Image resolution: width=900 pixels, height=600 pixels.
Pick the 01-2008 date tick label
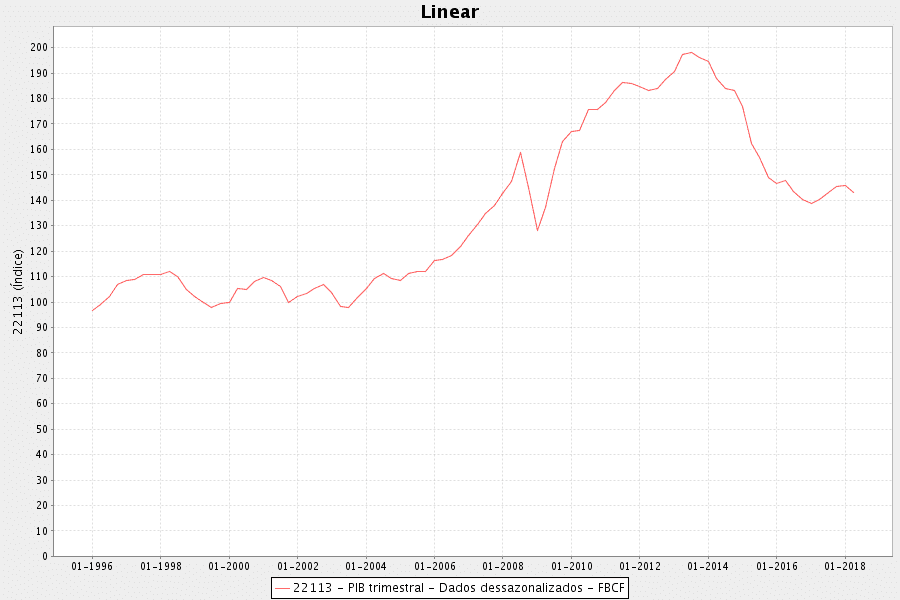point(503,566)
